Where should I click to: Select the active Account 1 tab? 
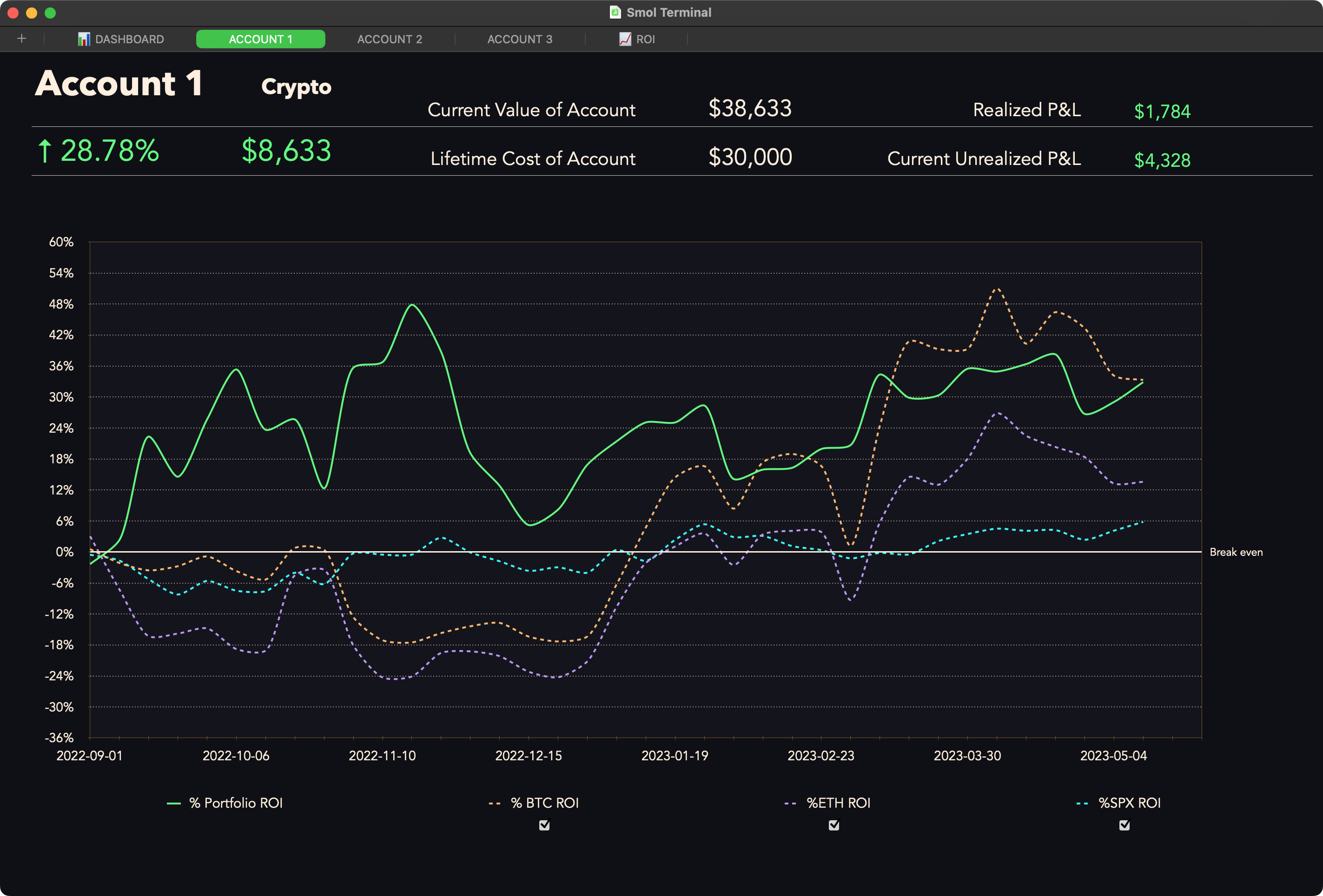(260, 40)
